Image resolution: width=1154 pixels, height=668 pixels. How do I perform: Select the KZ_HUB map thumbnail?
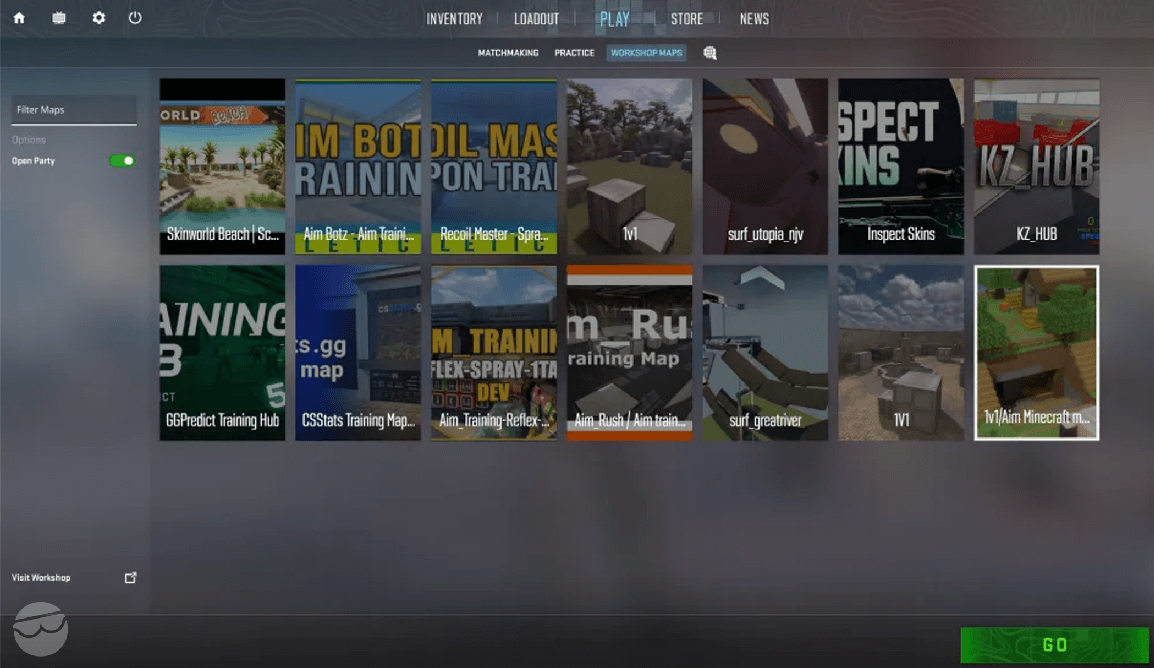(x=1036, y=167)
